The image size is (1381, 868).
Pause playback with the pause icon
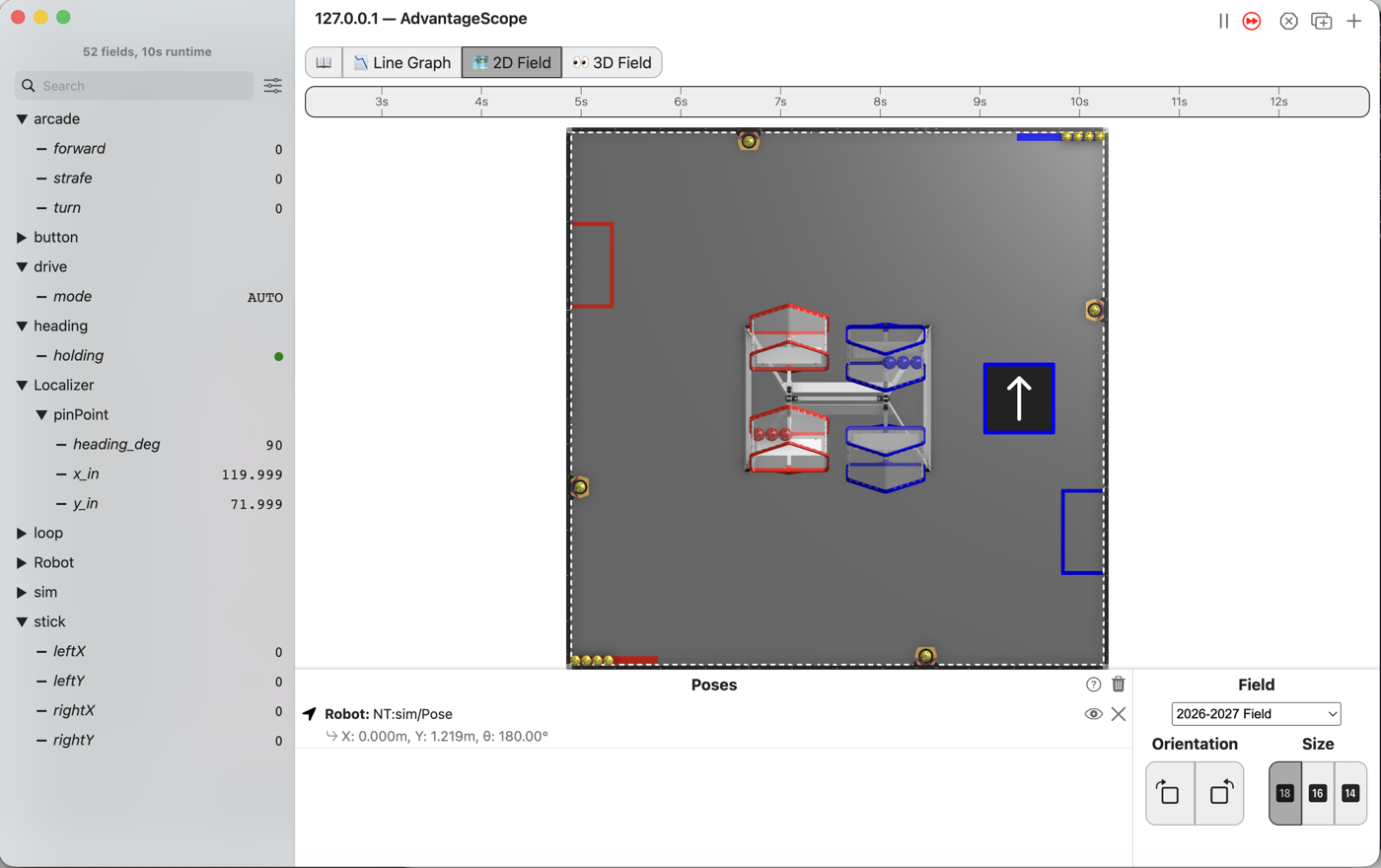click(x=1223, y=21)
